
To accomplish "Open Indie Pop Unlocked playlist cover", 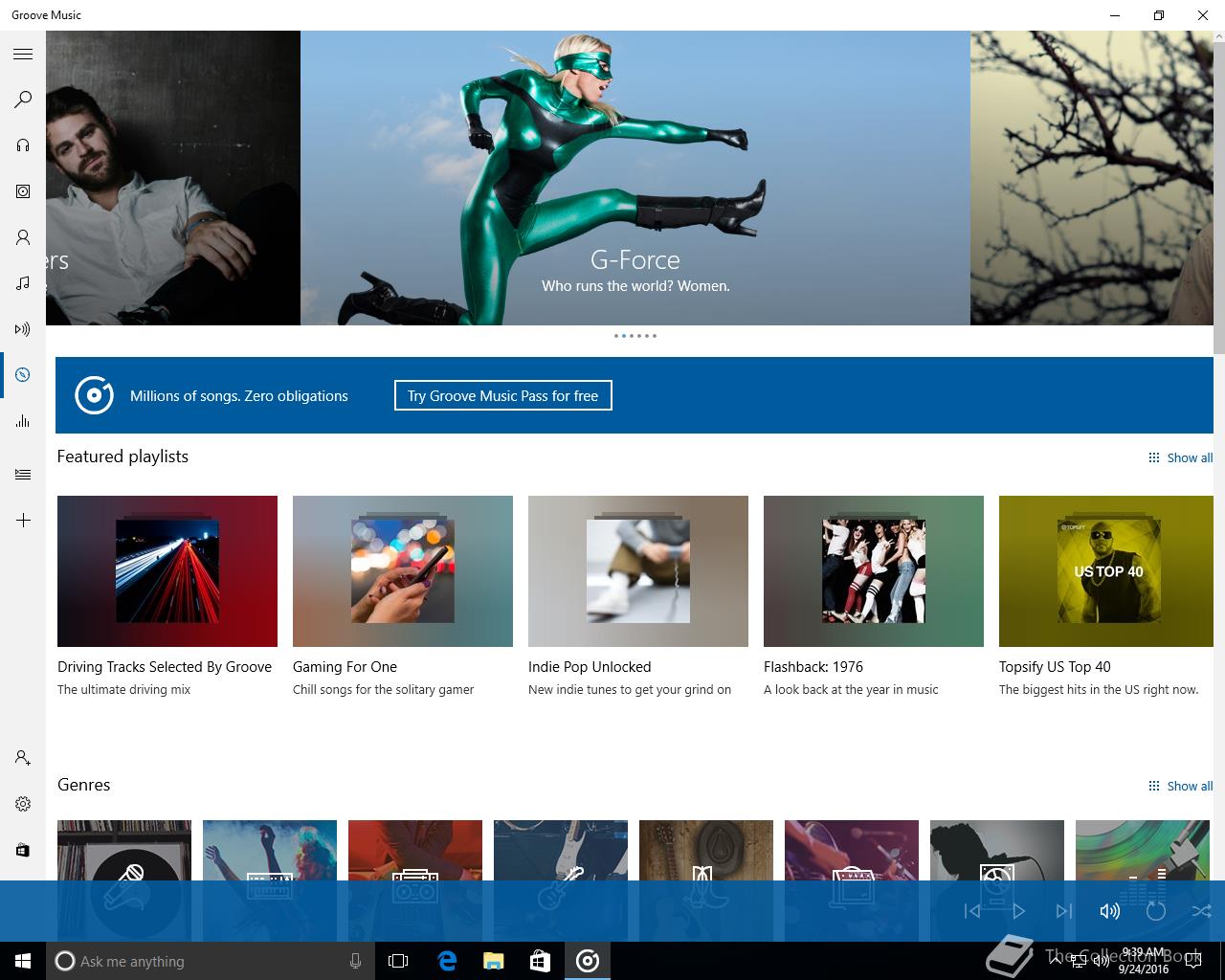I will click(x=638, y=571).
